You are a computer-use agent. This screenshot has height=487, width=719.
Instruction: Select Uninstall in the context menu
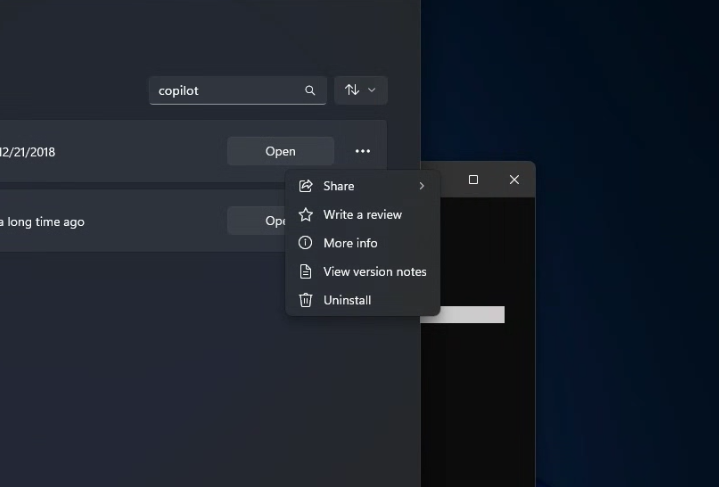coord(347,300)
